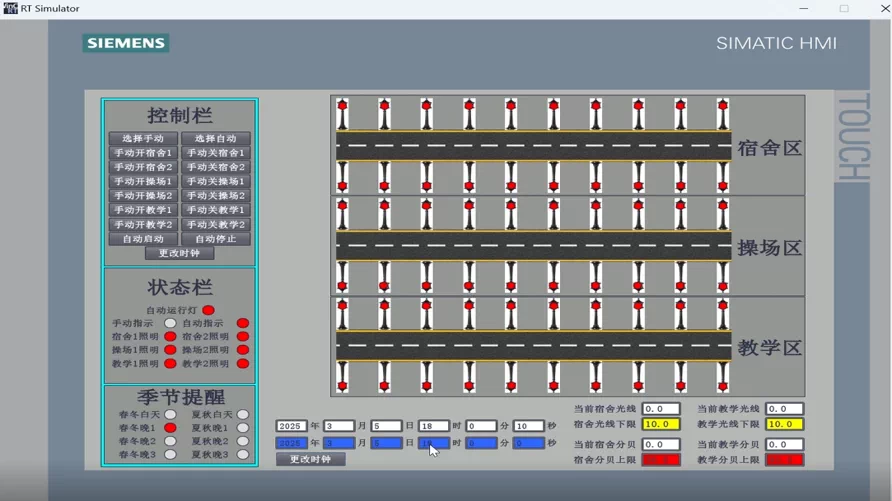Click the 操场2照明 indicator light

pyautogui.click(x=243, y=350)
